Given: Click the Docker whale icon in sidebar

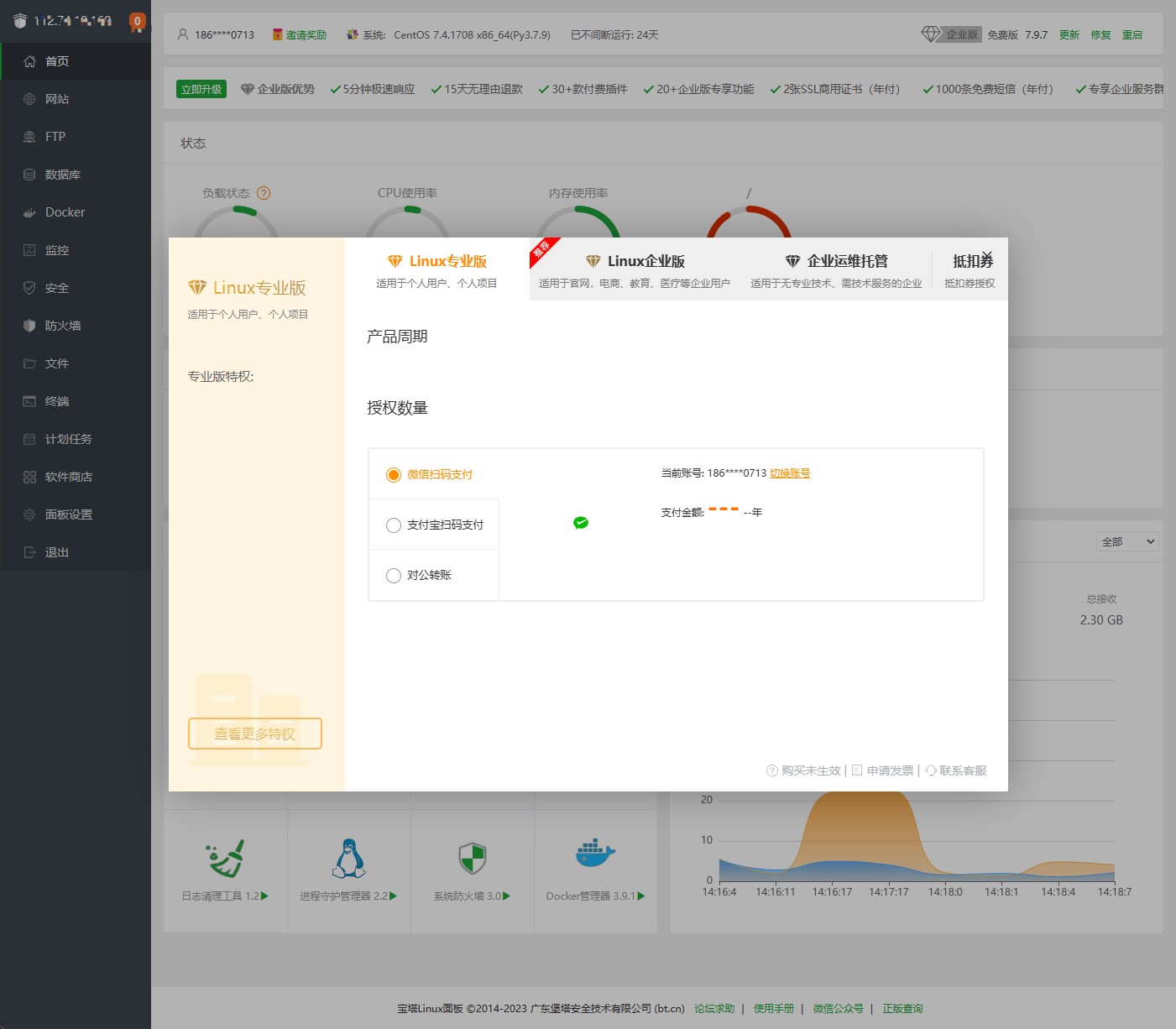Looking at the screenshot, I should tap(29, 212).
